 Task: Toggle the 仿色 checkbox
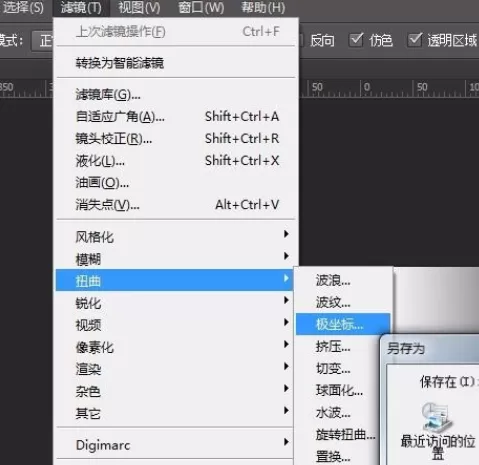point(355,40)
